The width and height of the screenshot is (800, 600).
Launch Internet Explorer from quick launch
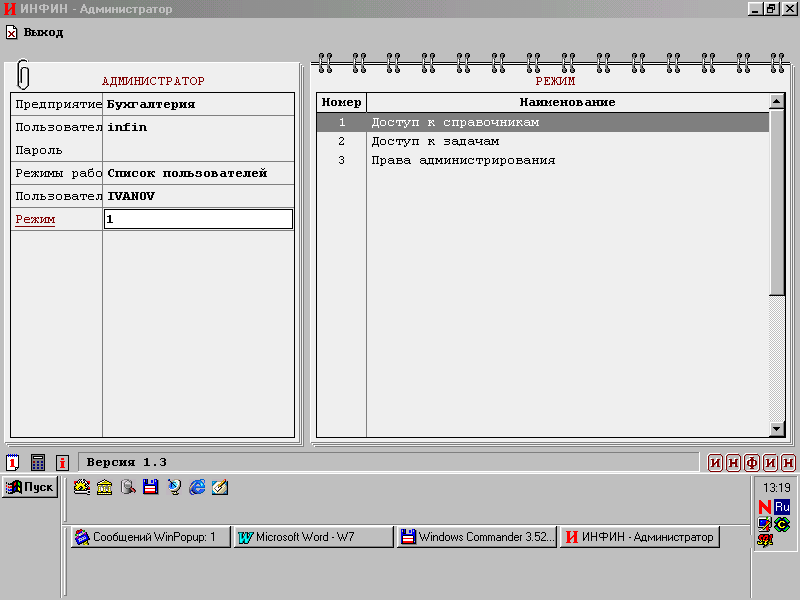point(197,487)
